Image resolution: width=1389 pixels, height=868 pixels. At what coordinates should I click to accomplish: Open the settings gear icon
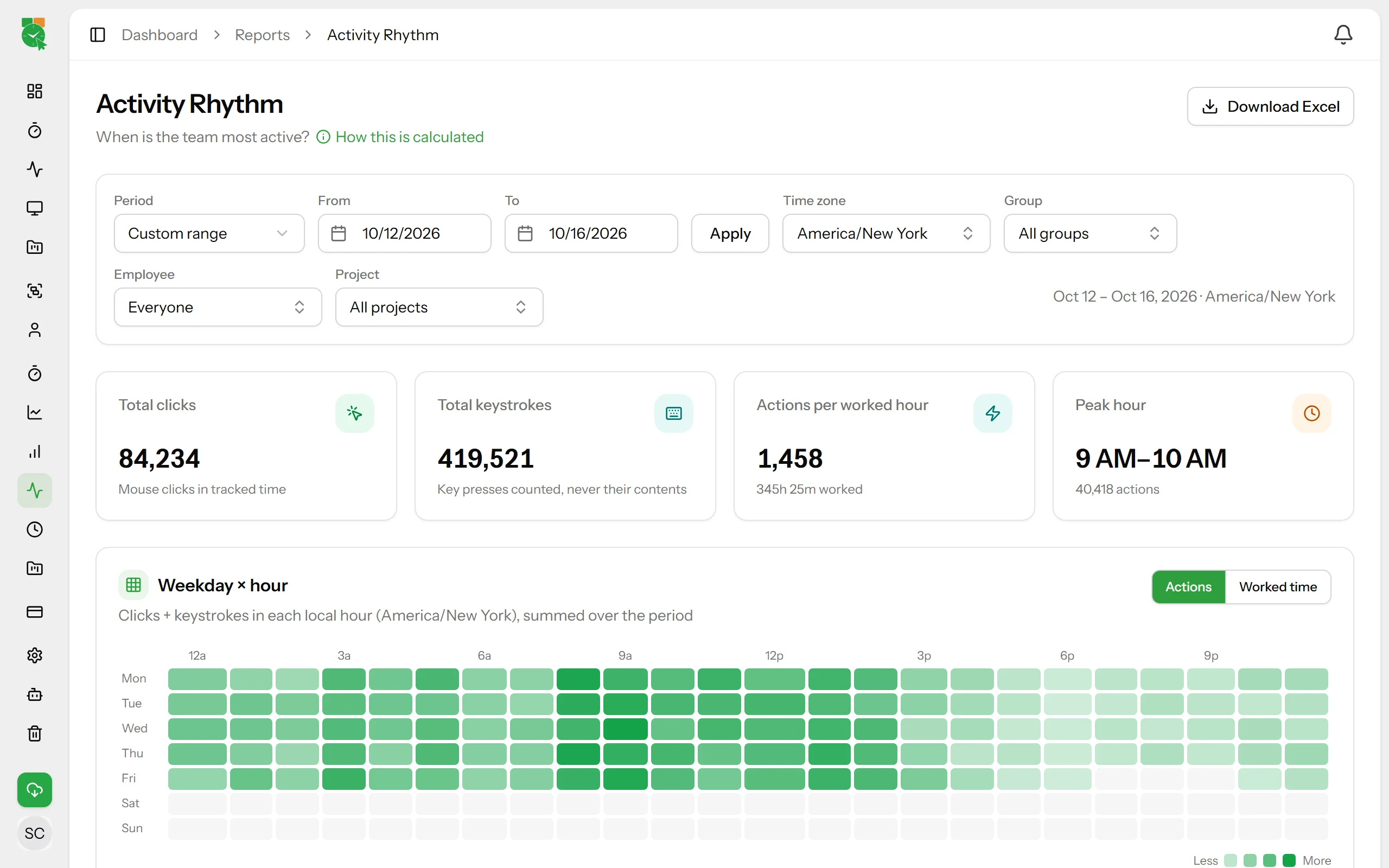(x=34, y=655)
